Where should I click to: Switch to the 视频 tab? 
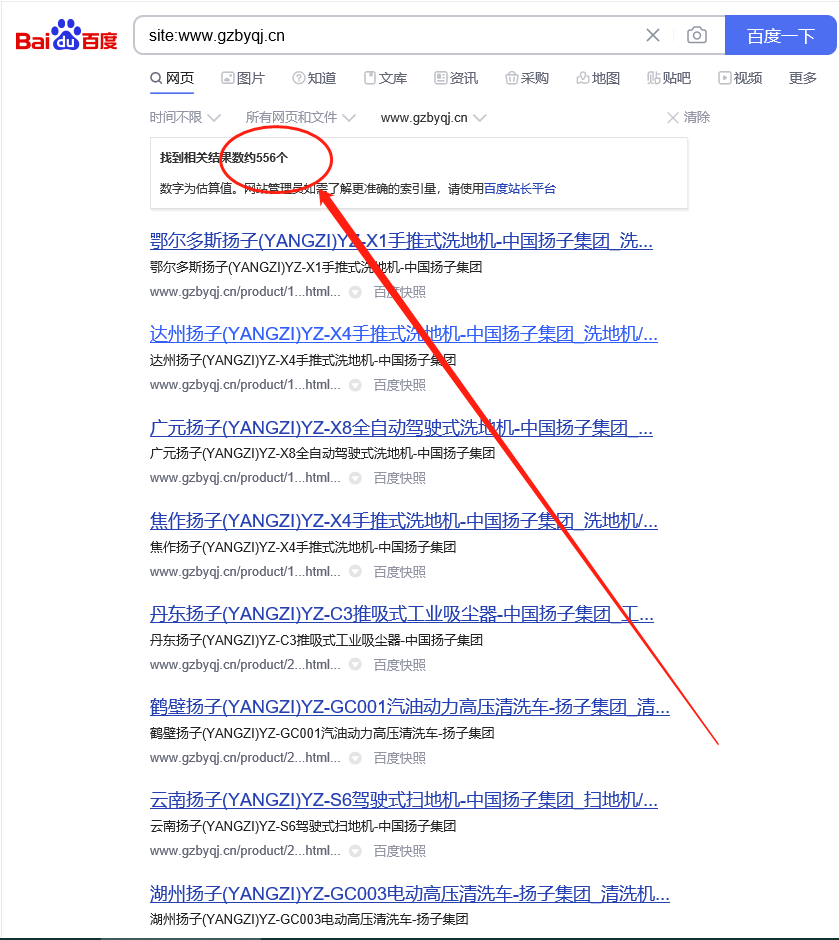(x=740, y=78)
